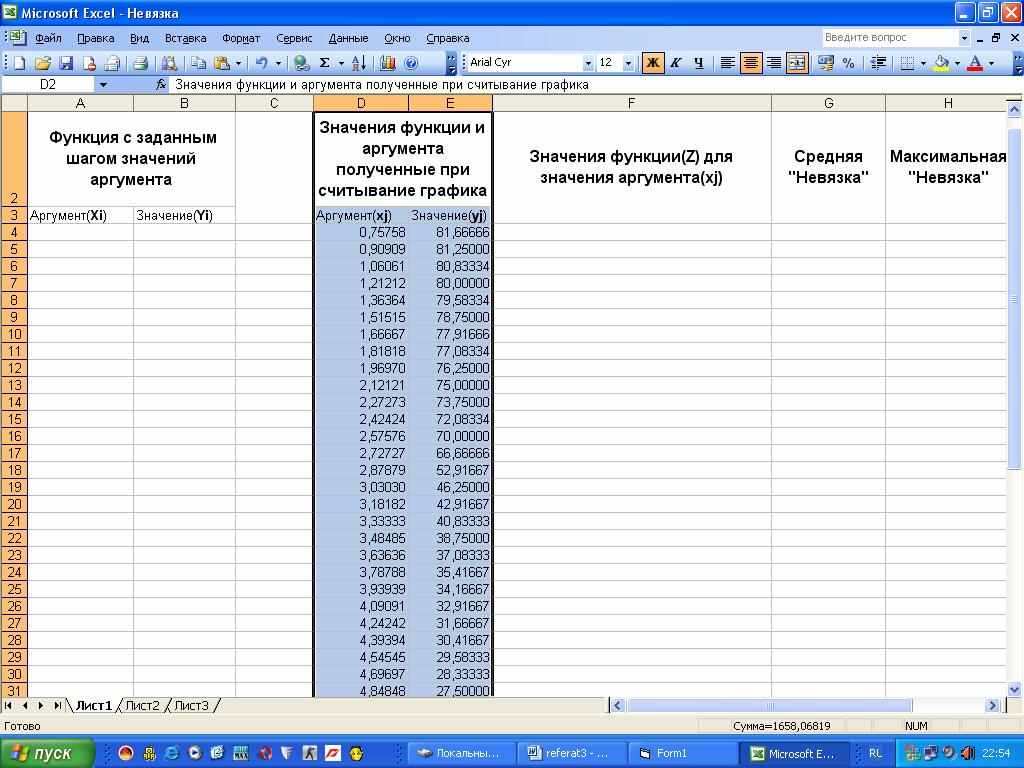1024x768 pixels.
Task: Create a new workbook with the New icon
Action: click(x=20, y=63)
